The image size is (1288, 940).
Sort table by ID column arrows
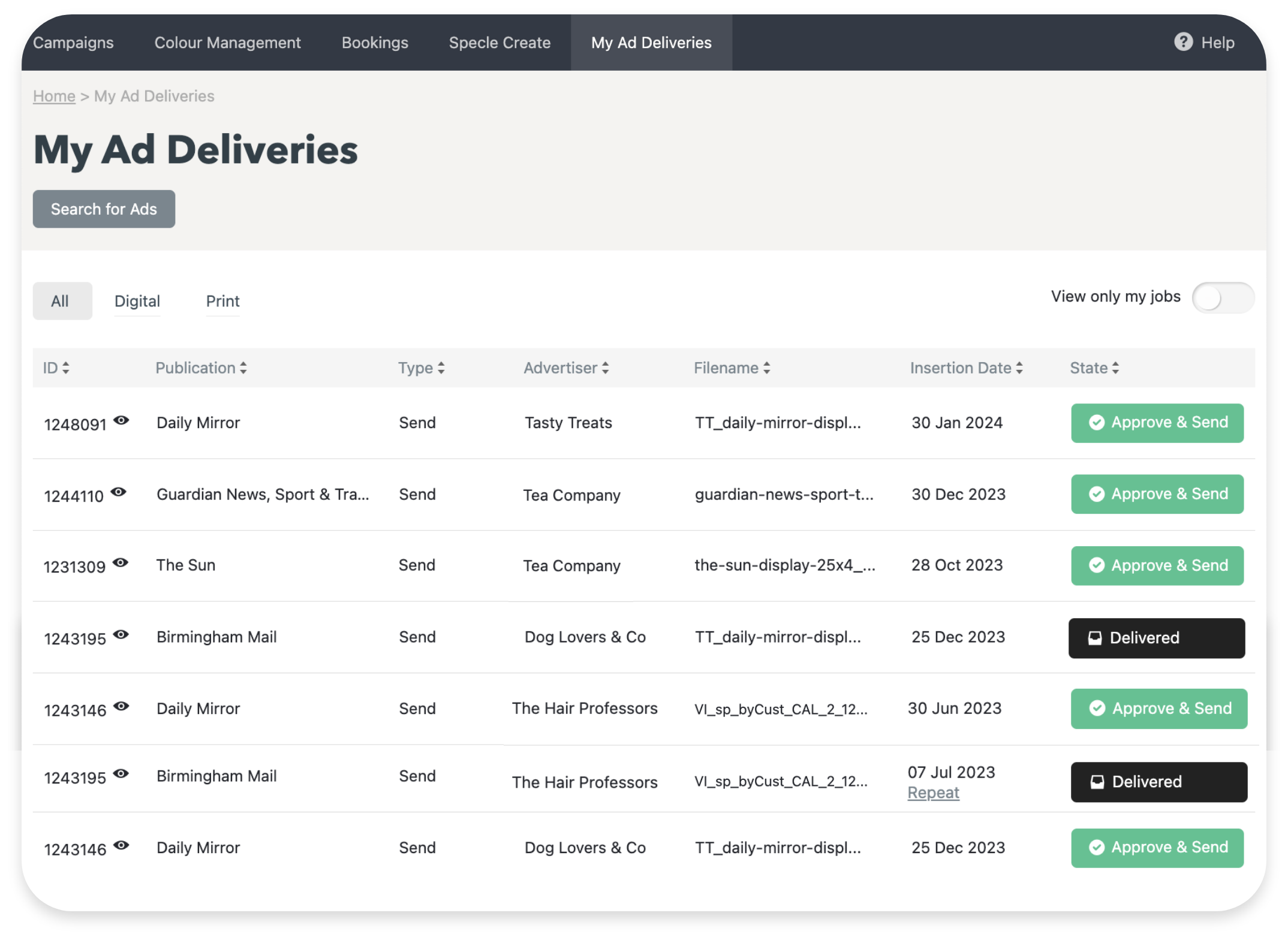tap(65, 368)
